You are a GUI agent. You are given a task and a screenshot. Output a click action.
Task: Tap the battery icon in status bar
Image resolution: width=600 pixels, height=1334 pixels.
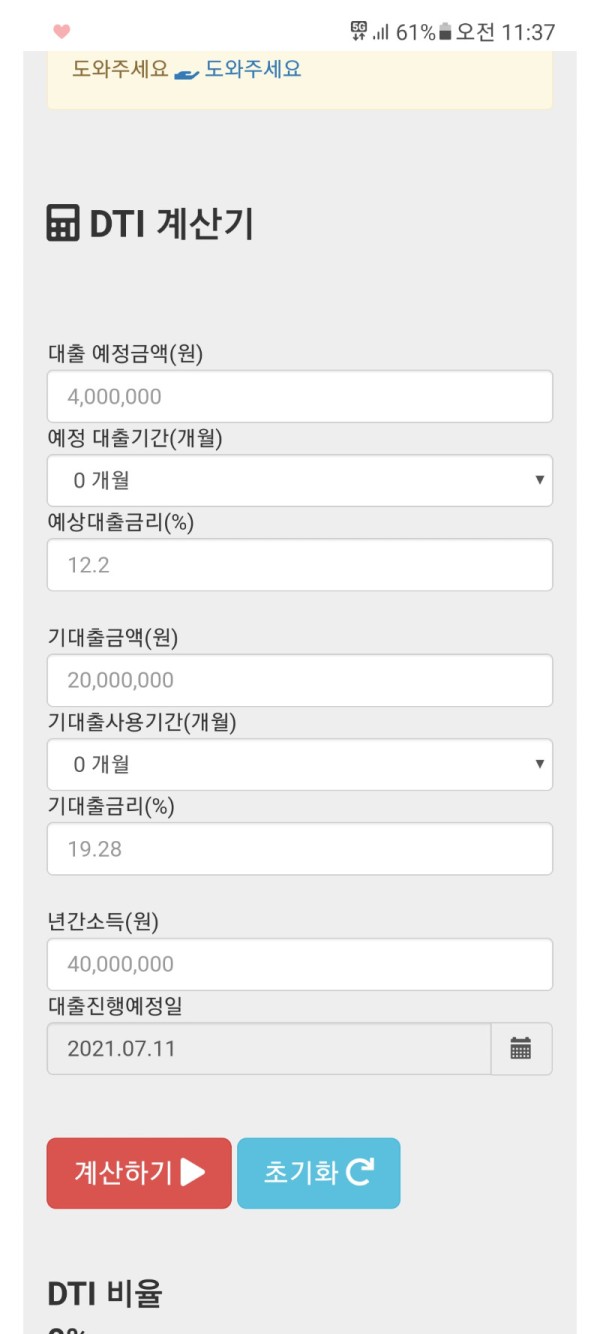445,32
